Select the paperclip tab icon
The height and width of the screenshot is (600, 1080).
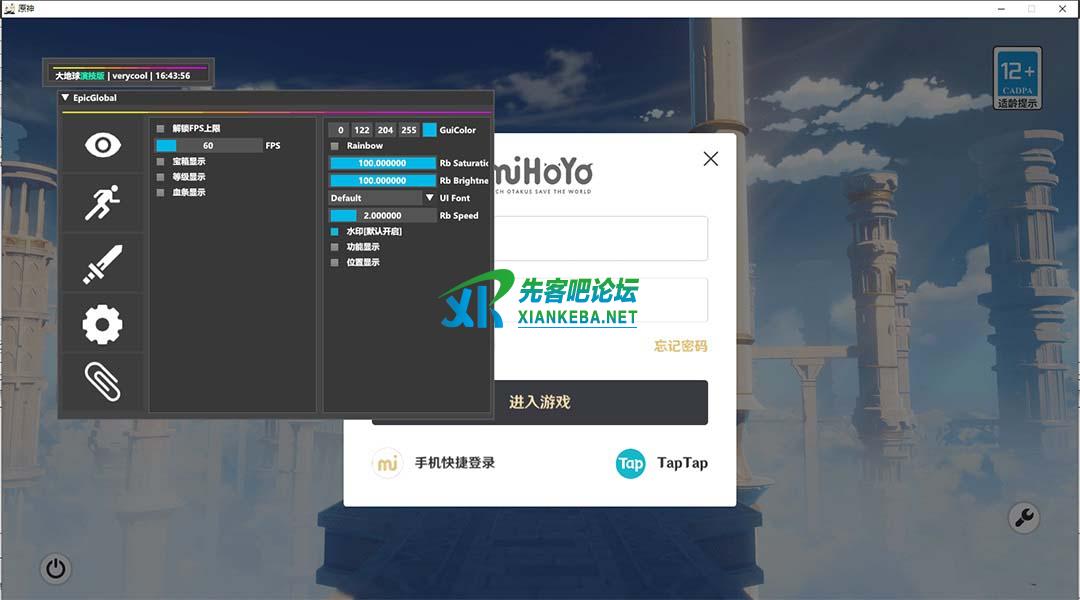(x=102, y=381)
